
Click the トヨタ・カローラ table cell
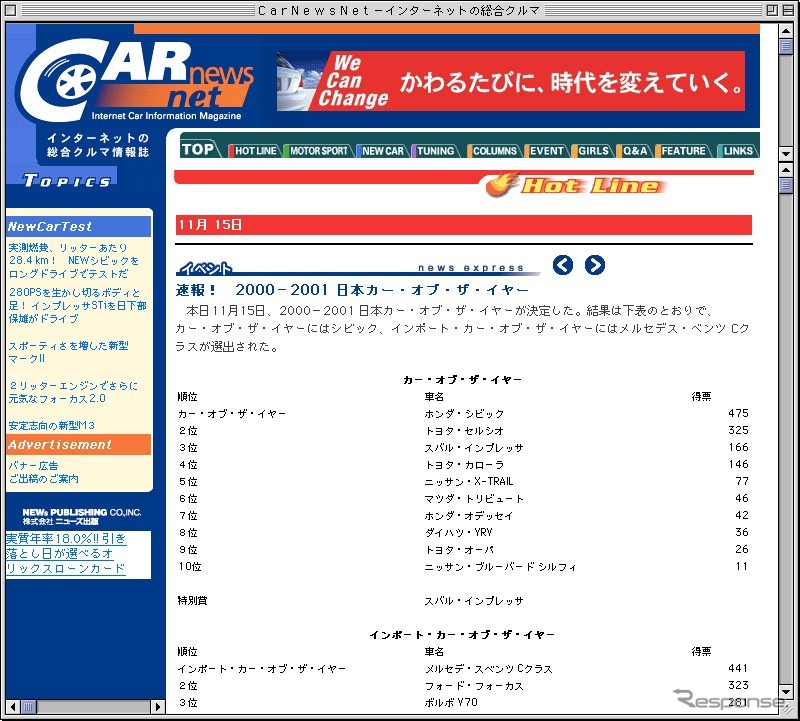coord(464,465)
